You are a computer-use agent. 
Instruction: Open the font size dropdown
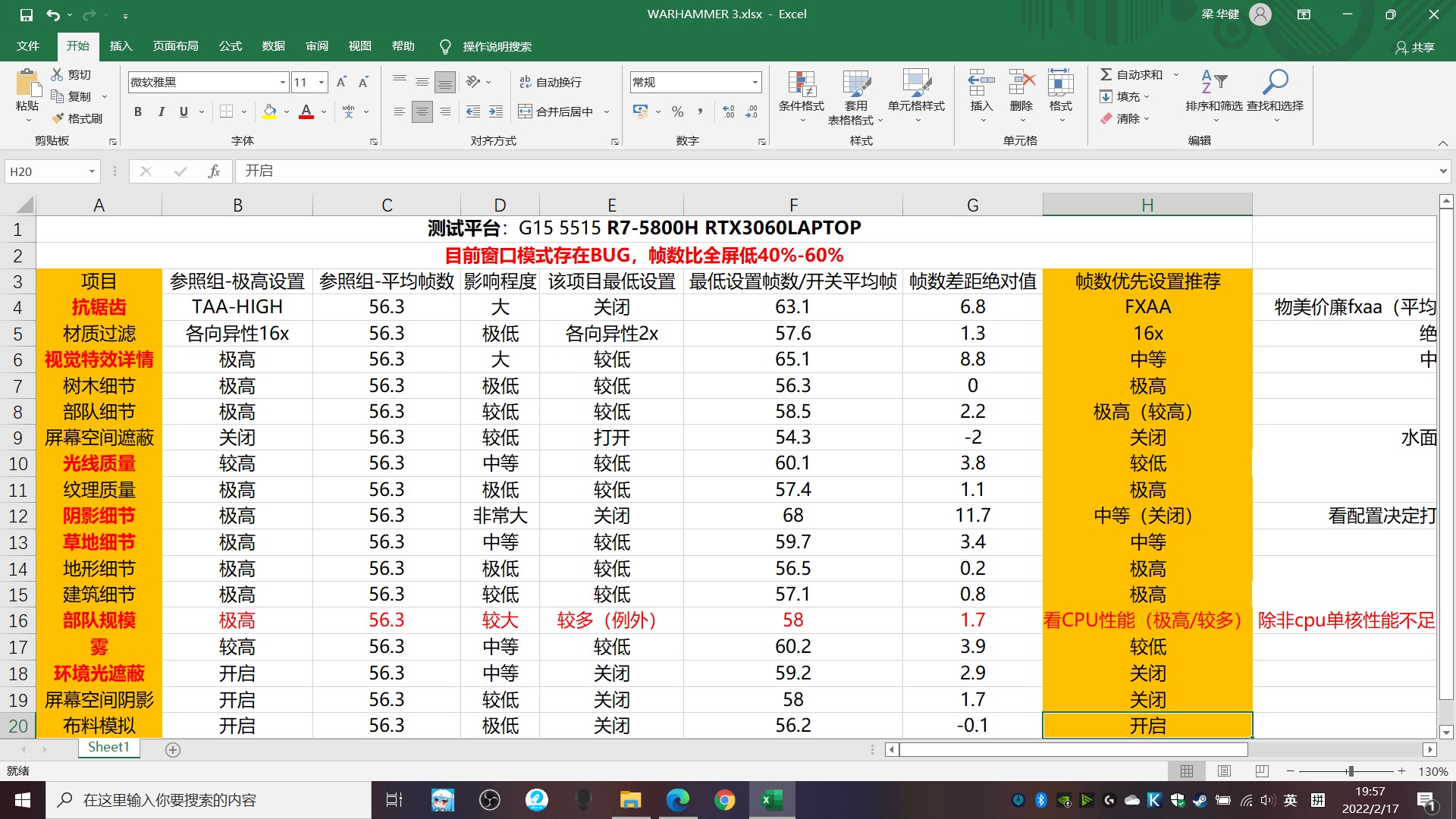pyautogui.click(x=322, y=82)
